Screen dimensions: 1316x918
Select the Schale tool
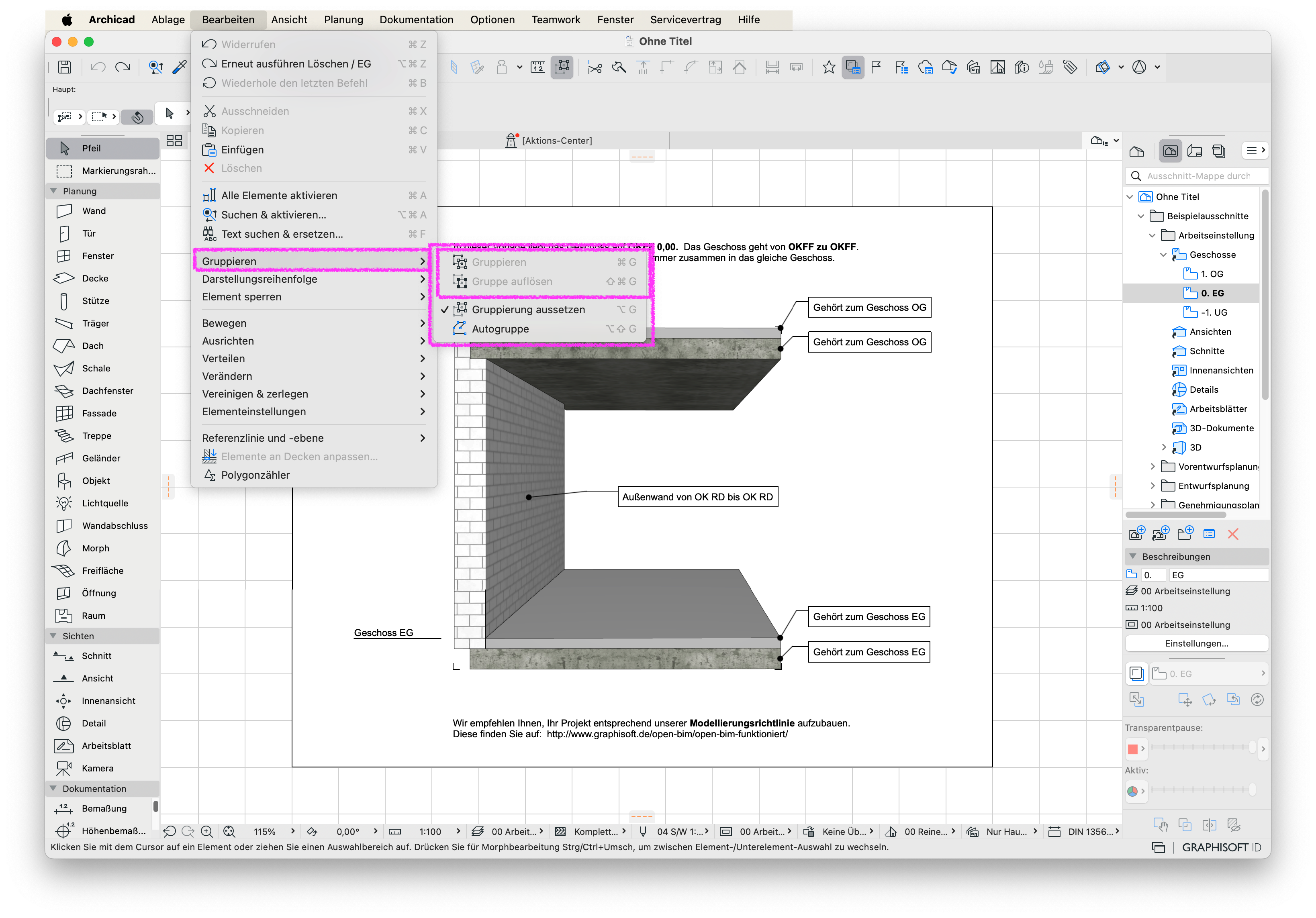(x=102, y=369)
